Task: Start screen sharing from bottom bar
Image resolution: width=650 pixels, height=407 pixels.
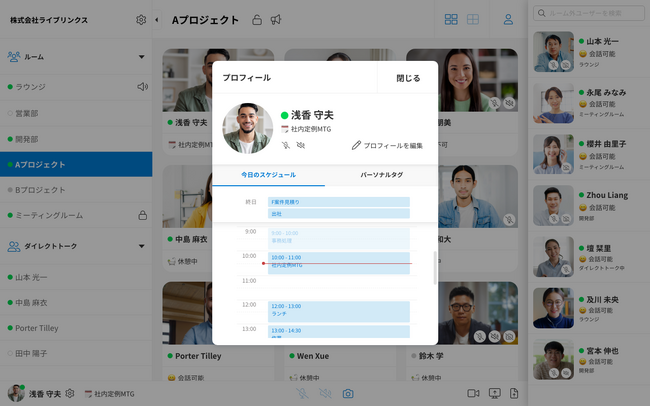Action: 493,394
